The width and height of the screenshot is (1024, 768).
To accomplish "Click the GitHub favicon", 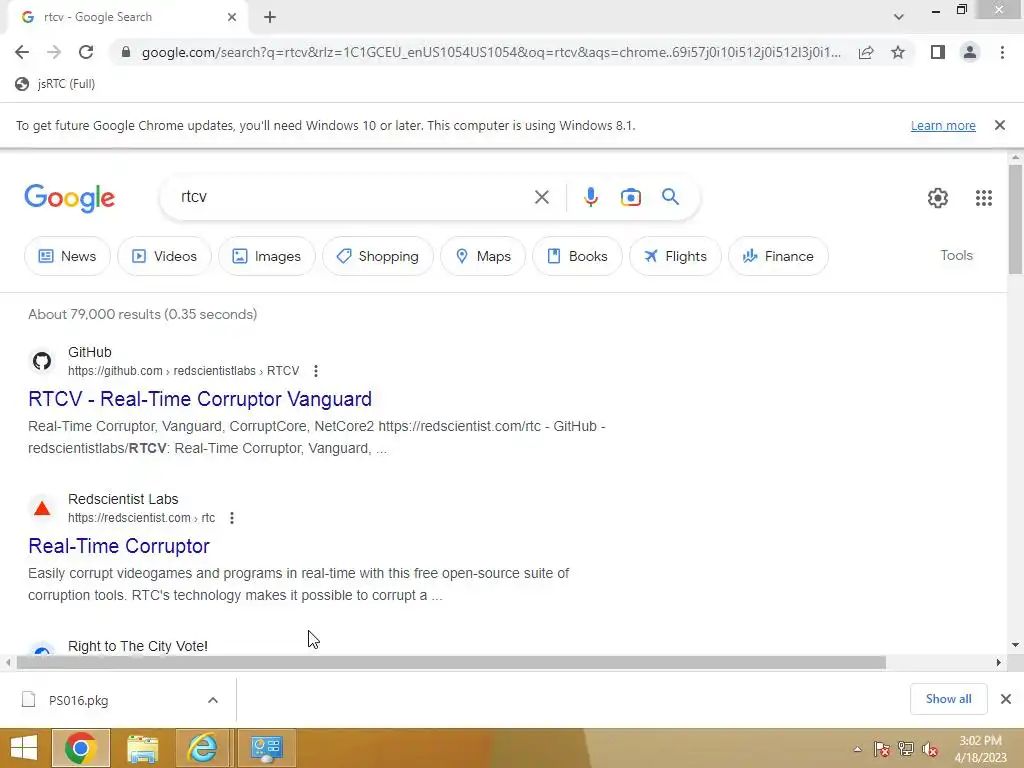I will pos(42,360).
